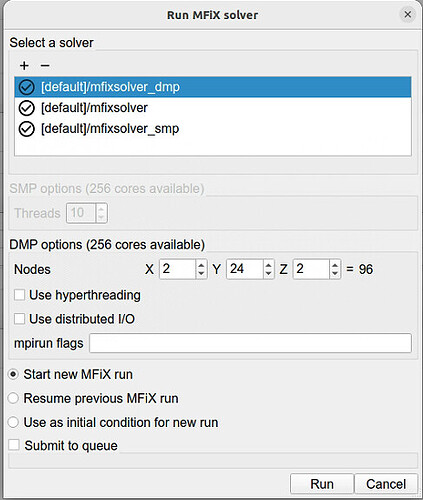Choose Resume previous MFiX run option
Viewport: 423px width, 500px height.
13,398
